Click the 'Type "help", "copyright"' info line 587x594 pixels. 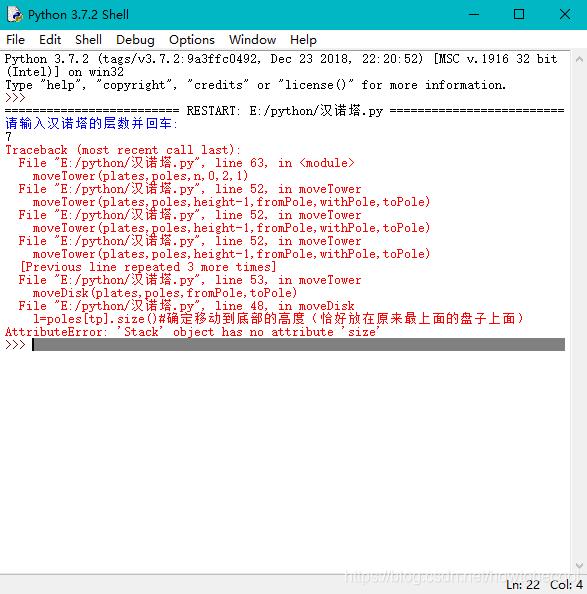[x=255, y=85]
